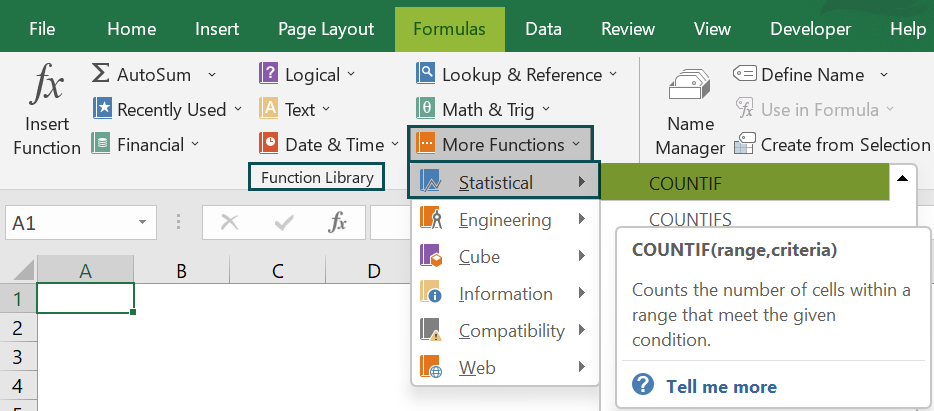
Task: Click the Math & Trig theta icon
Action: coord(426,109)
